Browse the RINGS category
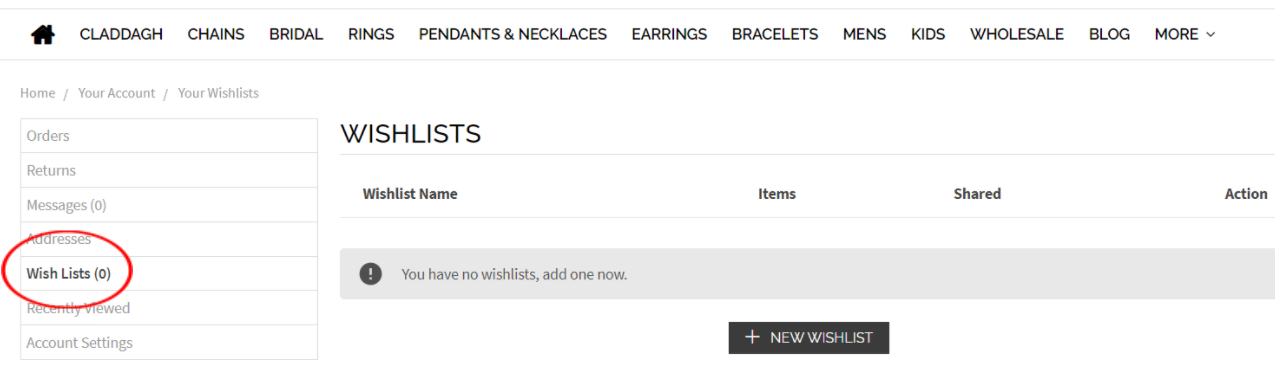The width and height of the screenshot is (1275, 383). [x=371, y=34]
